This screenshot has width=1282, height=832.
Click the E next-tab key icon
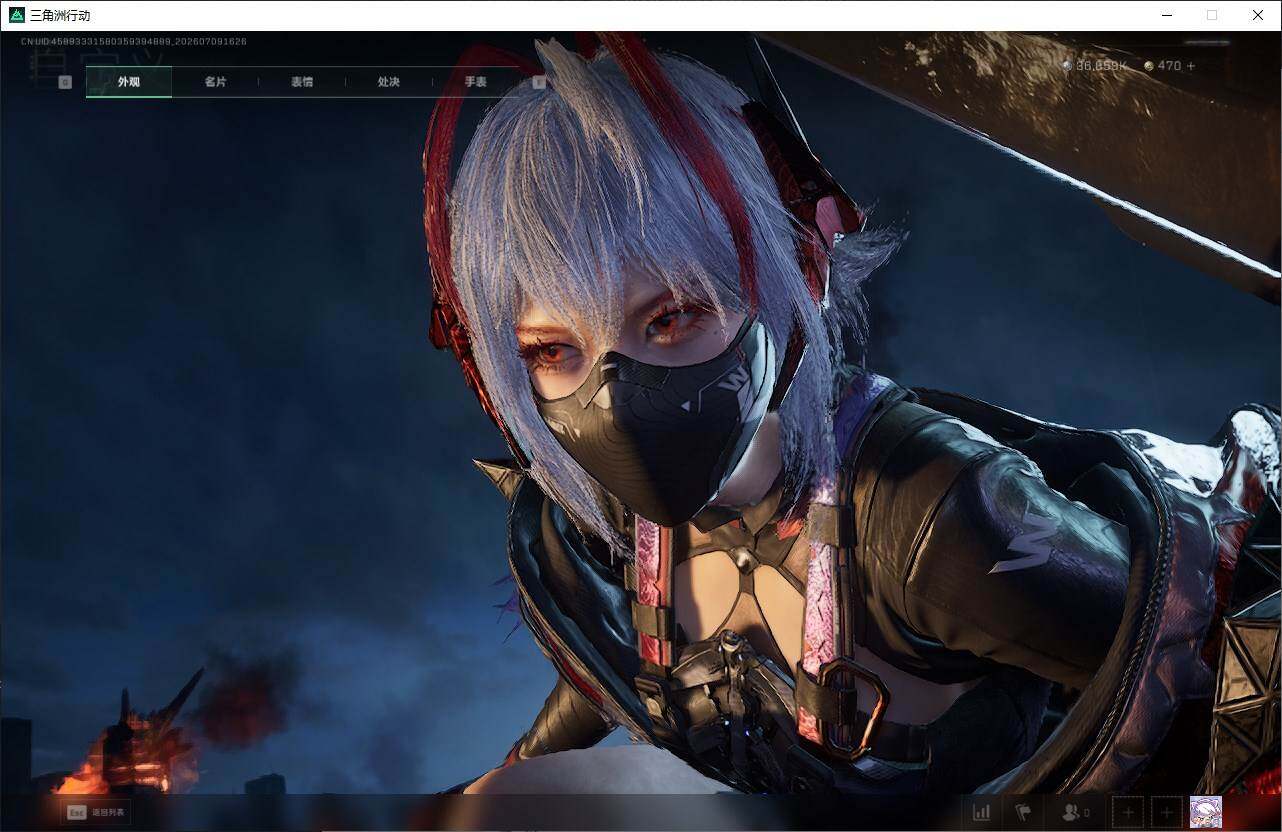[x=539, y=82]
